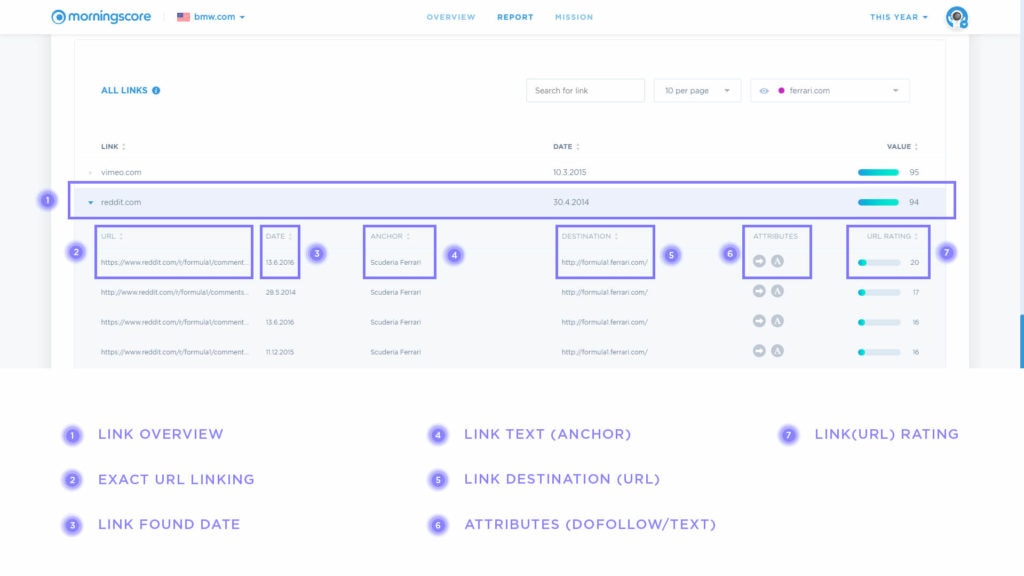1024x576 pixels.
Task: Click dofollow arrow icon in row rated 20
Action: (759, 261)
